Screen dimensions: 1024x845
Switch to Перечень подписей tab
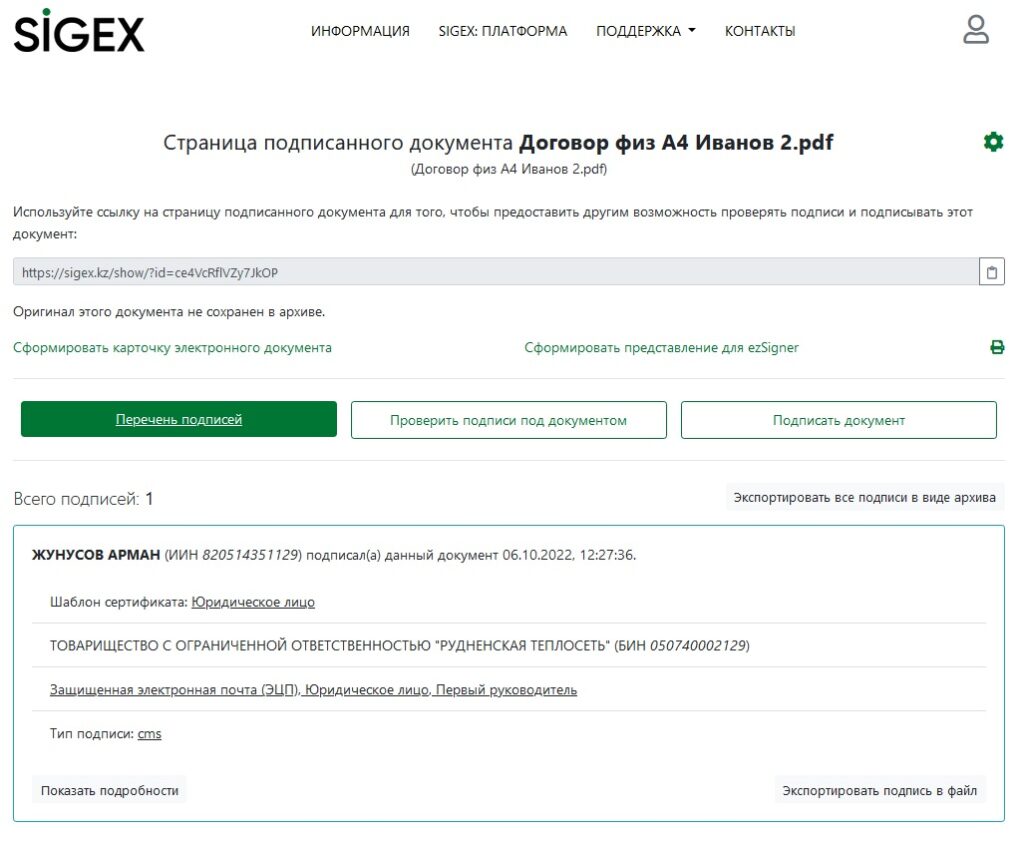179,419
